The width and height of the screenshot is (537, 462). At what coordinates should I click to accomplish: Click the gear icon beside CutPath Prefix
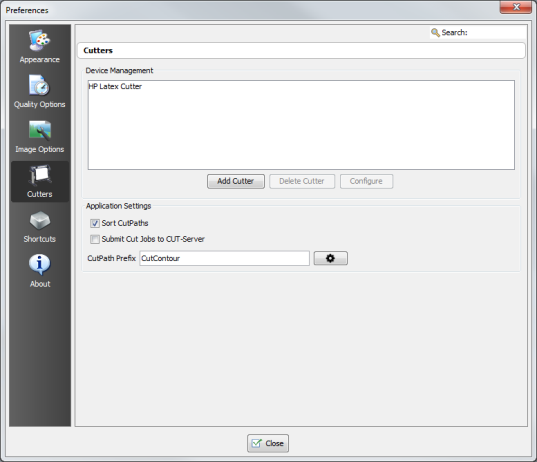tap(330, 258)
